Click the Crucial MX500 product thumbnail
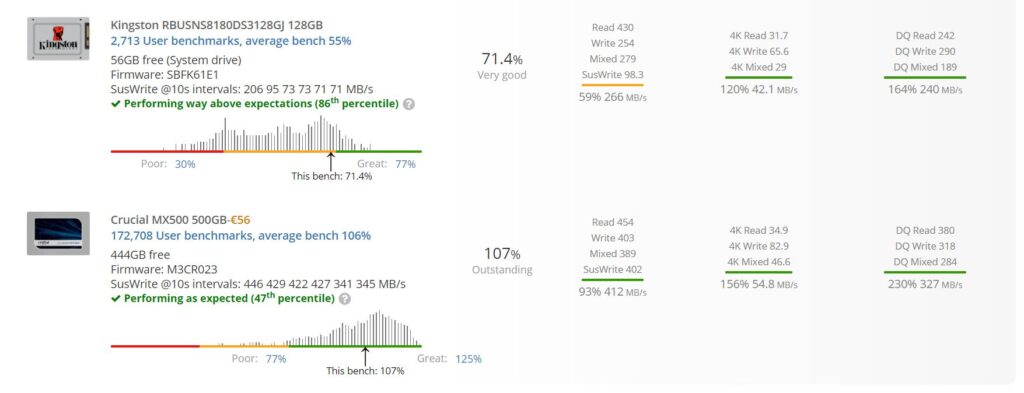The height and width of the screenshot is (393, 1024). (58, 233)
